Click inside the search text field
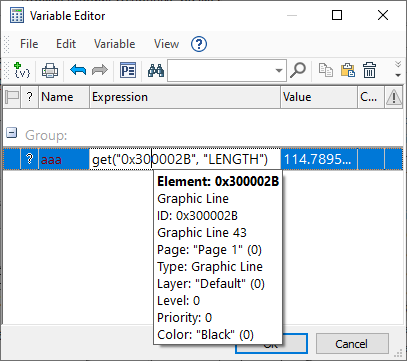Screen dimensions: 407x361 221,71
